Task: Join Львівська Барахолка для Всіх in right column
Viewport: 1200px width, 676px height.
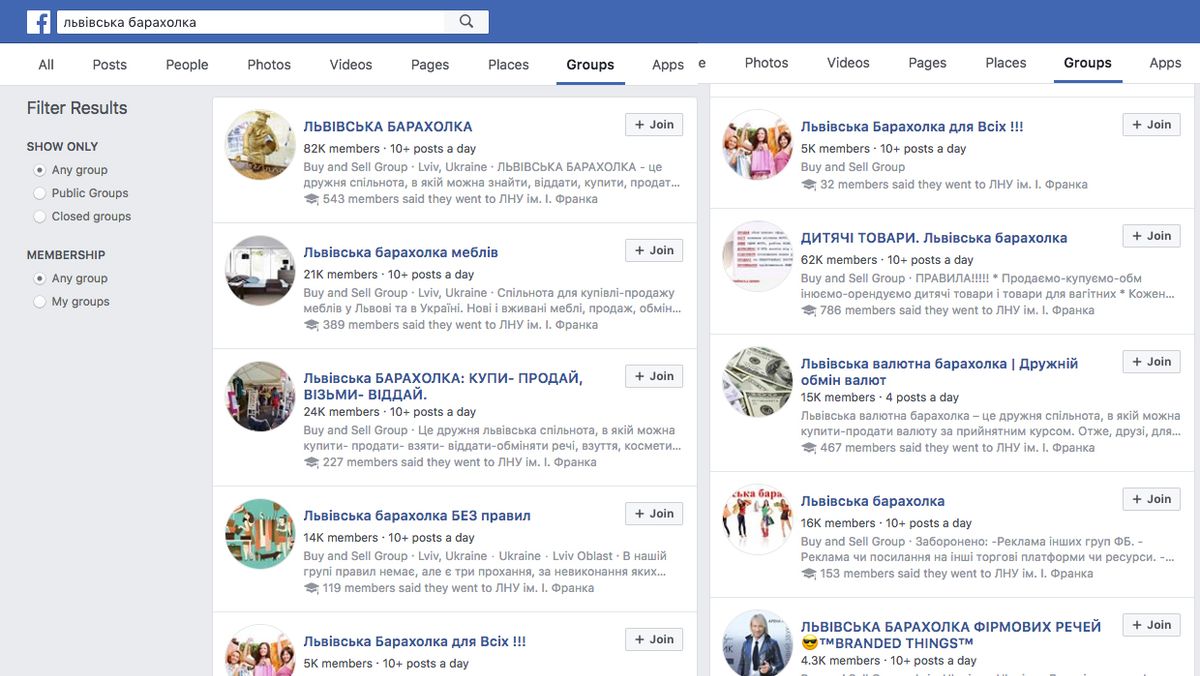Action: pyautogui.click(x=1152, y=125)
